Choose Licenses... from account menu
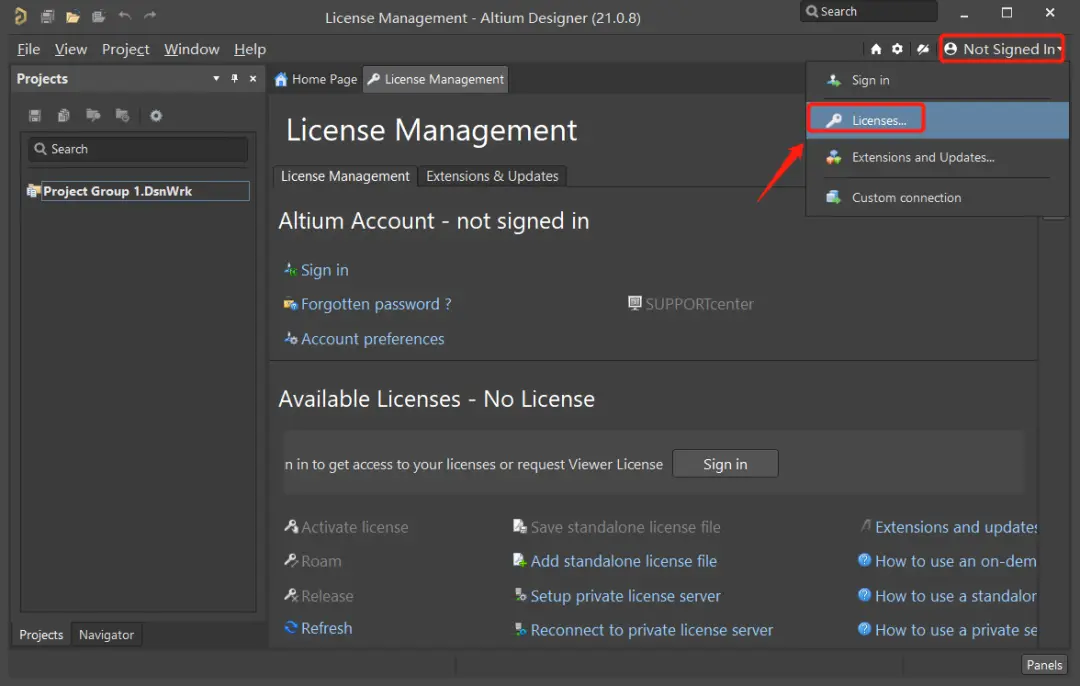This screenshot has width=1080, height=686. 937,121
